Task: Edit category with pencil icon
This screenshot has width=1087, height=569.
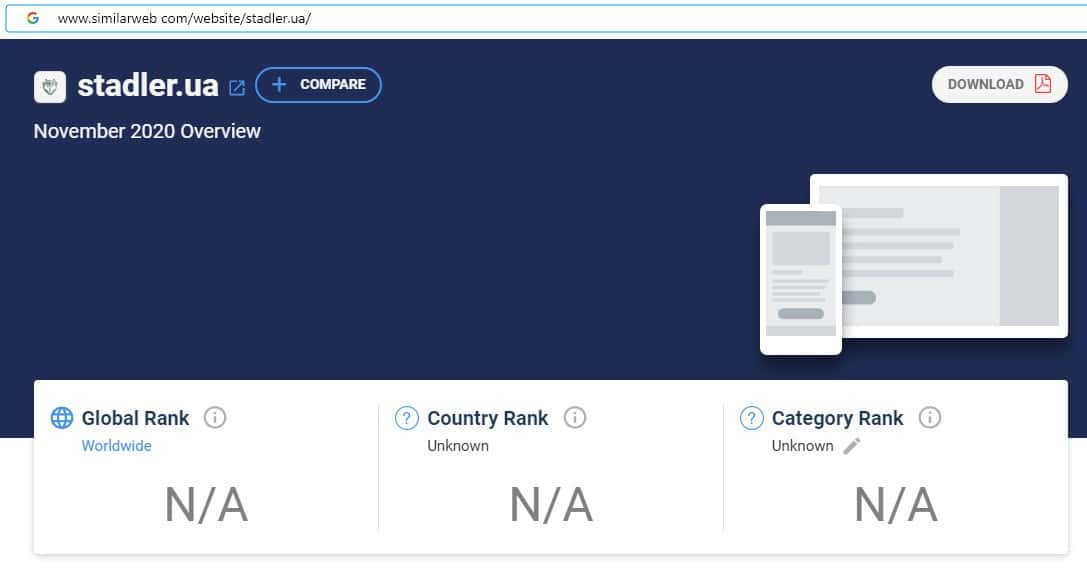Action: (852, 446)
